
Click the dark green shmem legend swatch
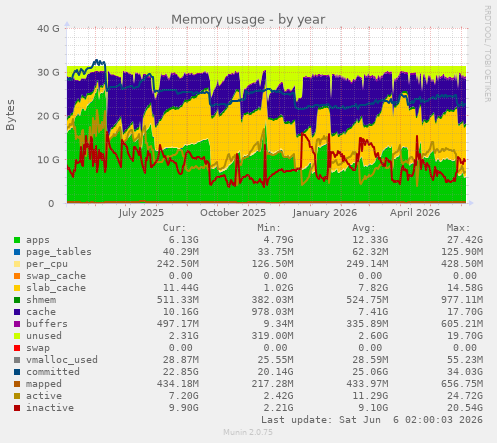tap(17, 300)
